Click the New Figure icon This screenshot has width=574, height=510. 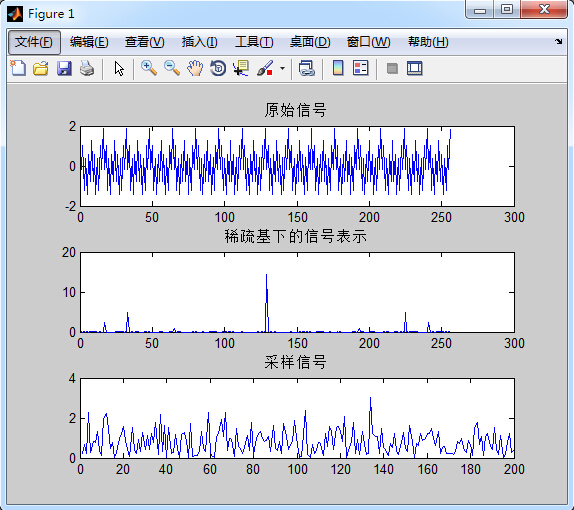coord(18,68)
